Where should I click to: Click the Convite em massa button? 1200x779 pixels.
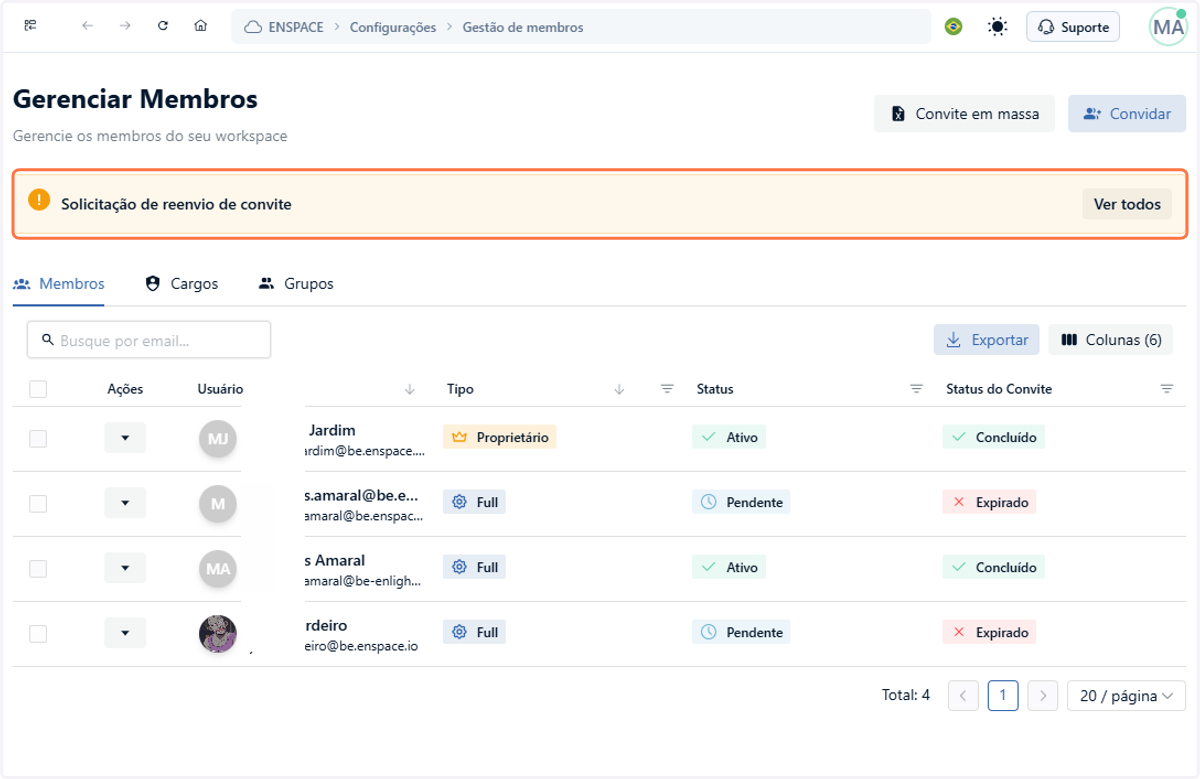coord(964,114)
